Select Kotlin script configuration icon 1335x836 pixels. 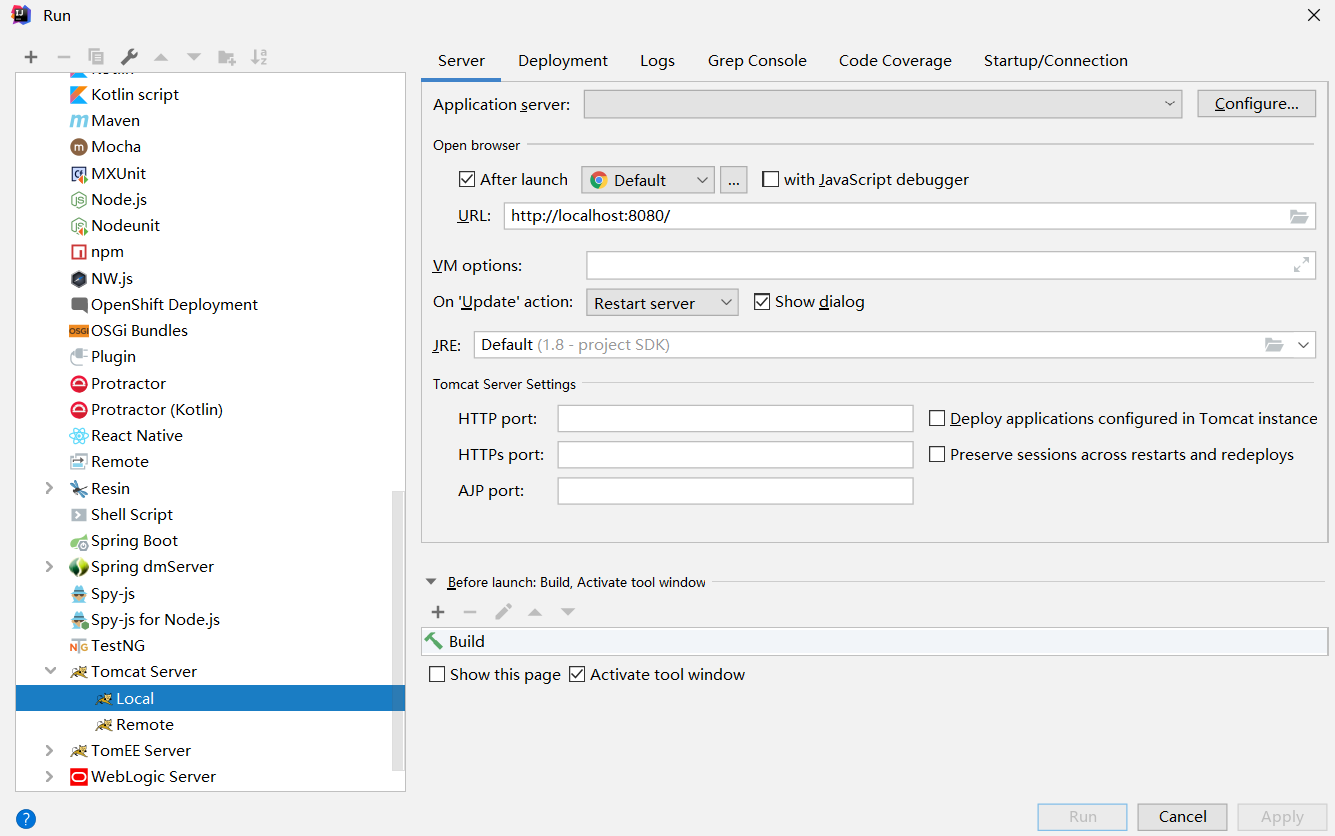tap(79, 95)
